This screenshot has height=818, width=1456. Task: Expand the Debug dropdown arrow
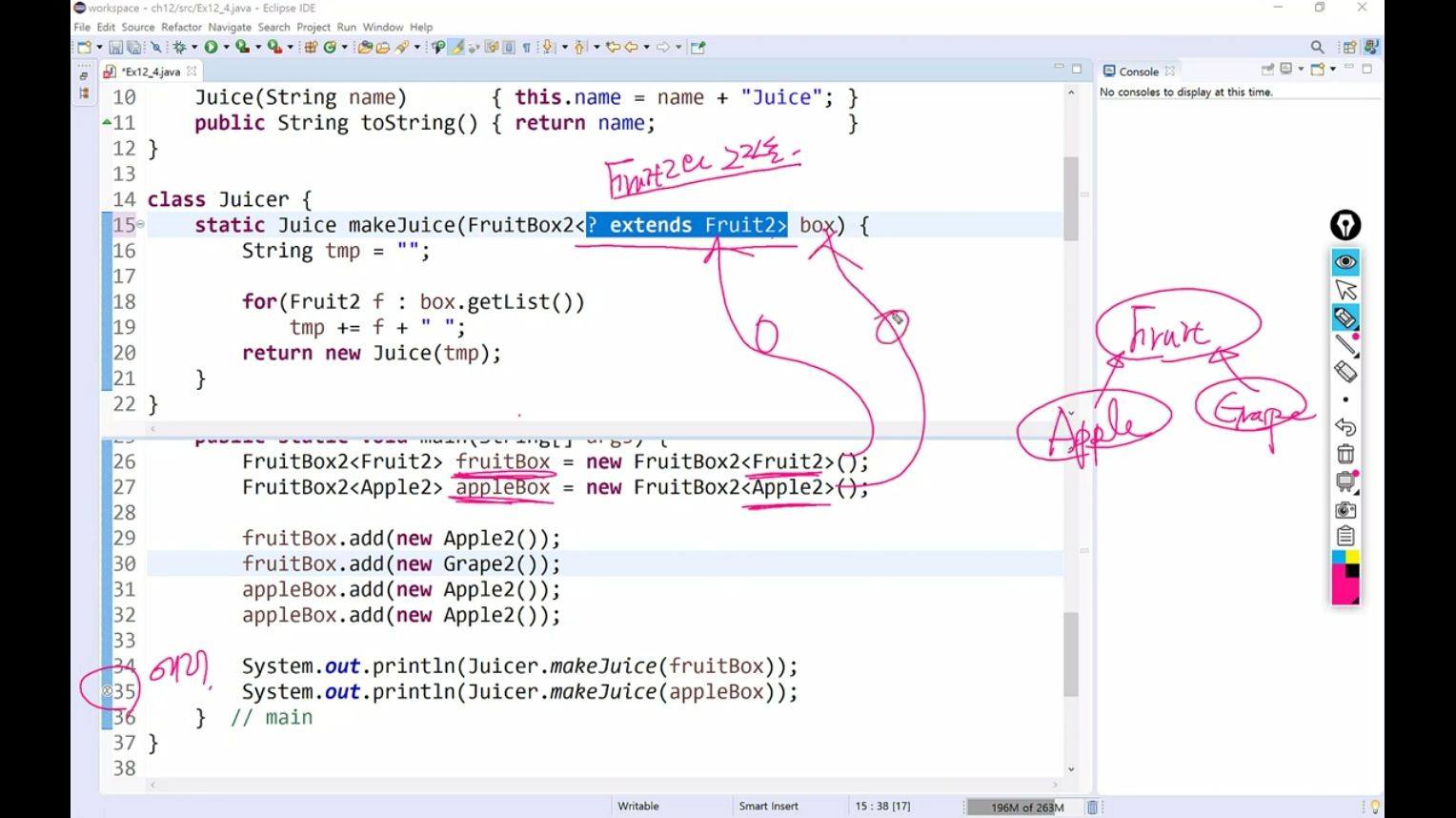click(194, 47)
